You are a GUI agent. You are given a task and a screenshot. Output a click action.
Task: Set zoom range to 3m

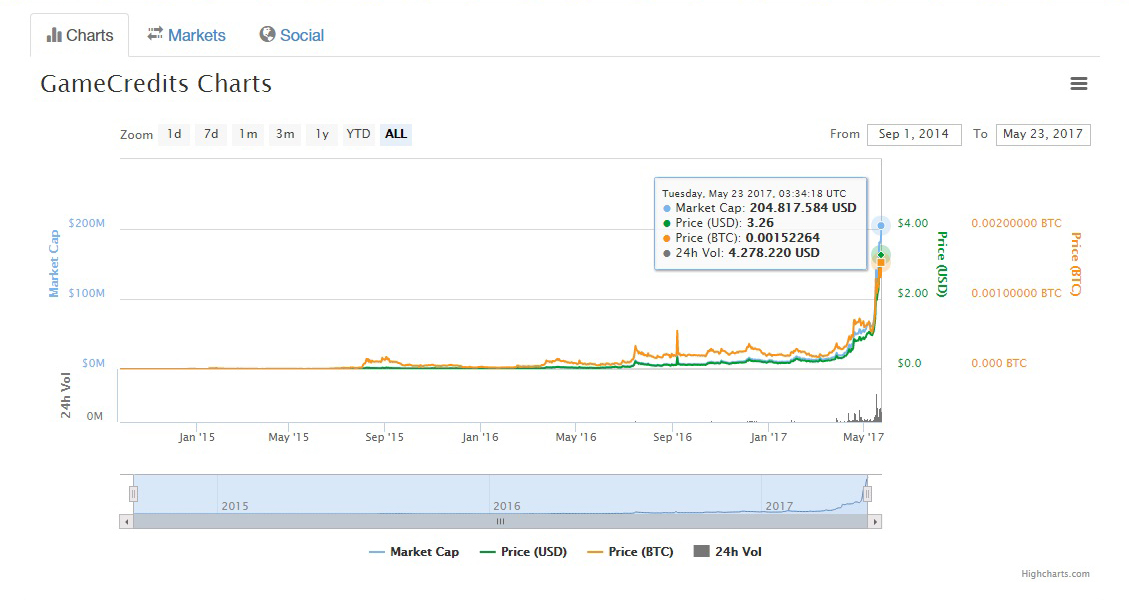[285, 134]
